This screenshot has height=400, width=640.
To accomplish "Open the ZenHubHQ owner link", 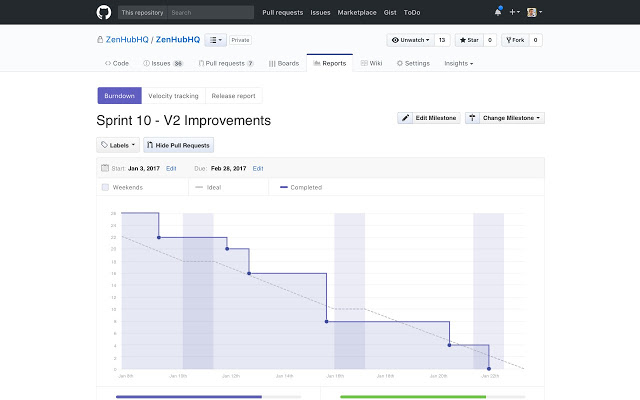I will click(127, 40).
